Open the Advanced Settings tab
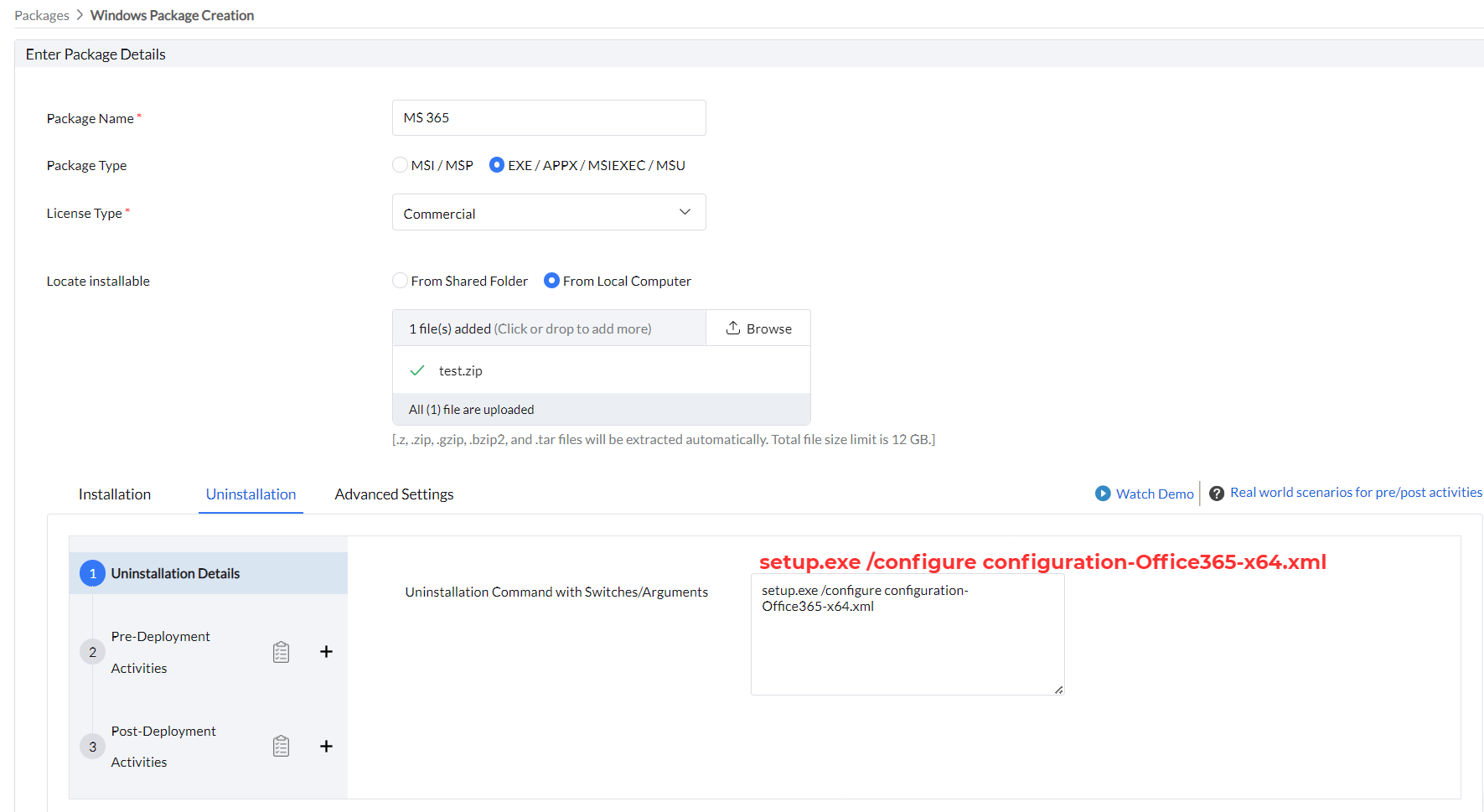 coord(394,494)
